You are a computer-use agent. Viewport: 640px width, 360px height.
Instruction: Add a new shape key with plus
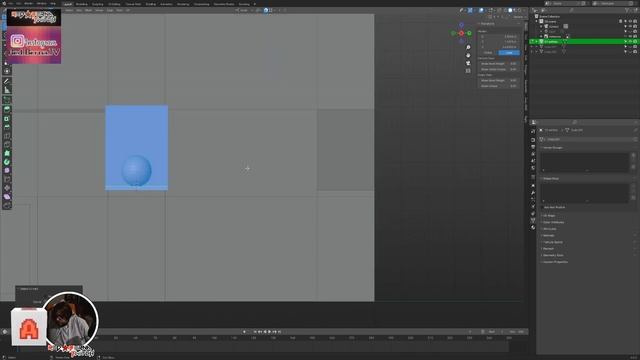coord(633,186)
